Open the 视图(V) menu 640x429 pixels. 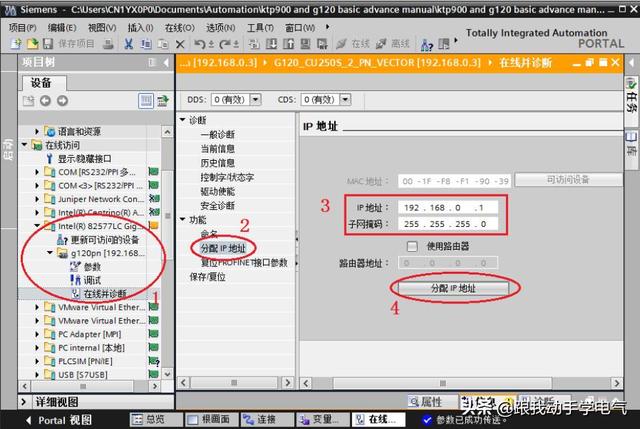click(x=102, y=27)
